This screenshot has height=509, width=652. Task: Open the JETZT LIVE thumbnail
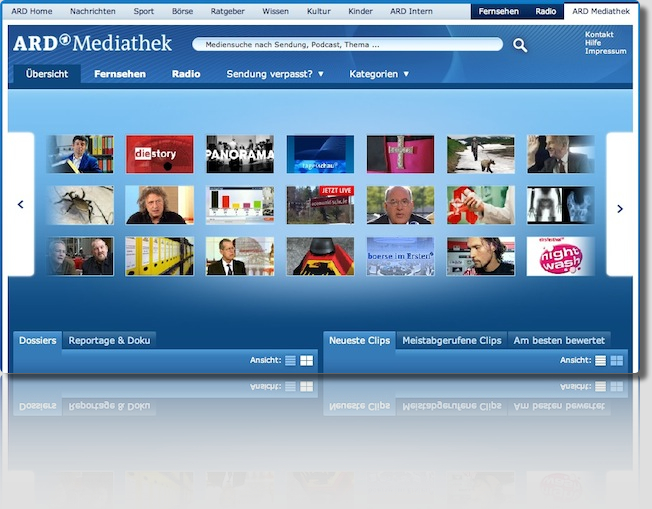[x=320, y=205]
